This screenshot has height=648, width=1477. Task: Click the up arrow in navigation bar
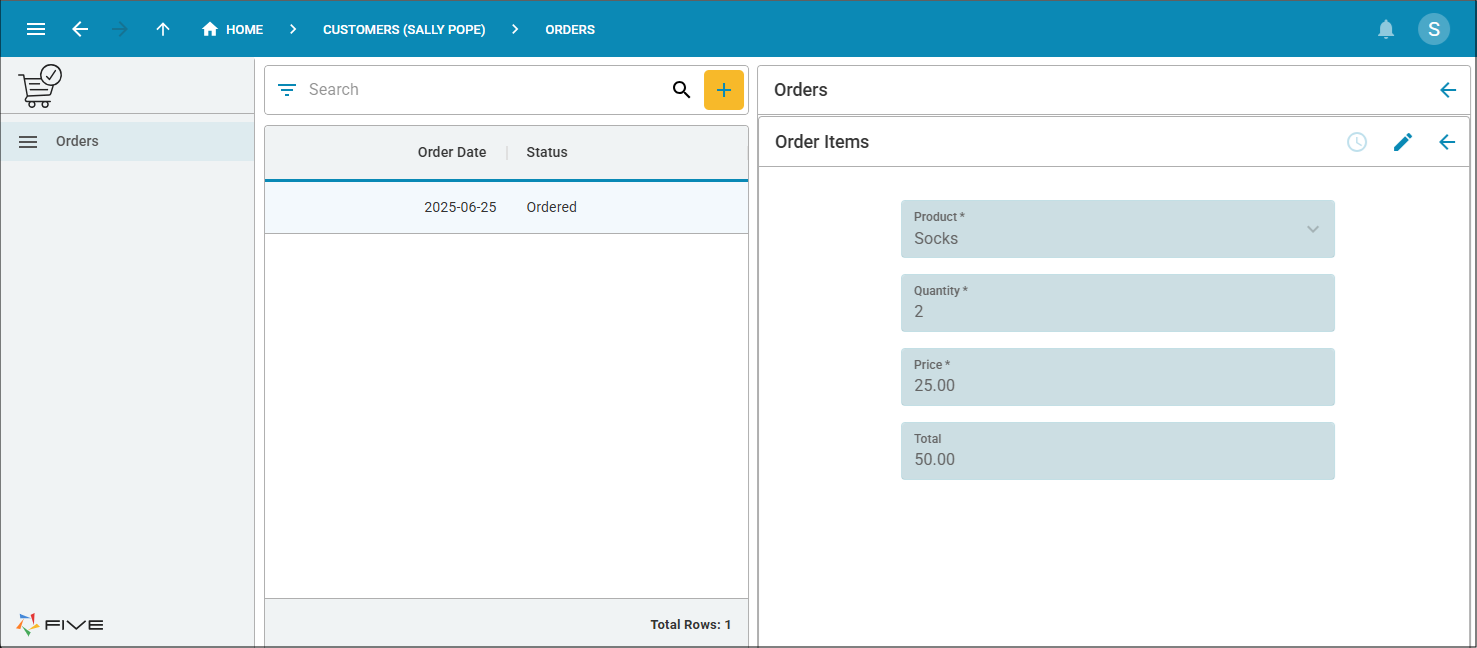163,29
